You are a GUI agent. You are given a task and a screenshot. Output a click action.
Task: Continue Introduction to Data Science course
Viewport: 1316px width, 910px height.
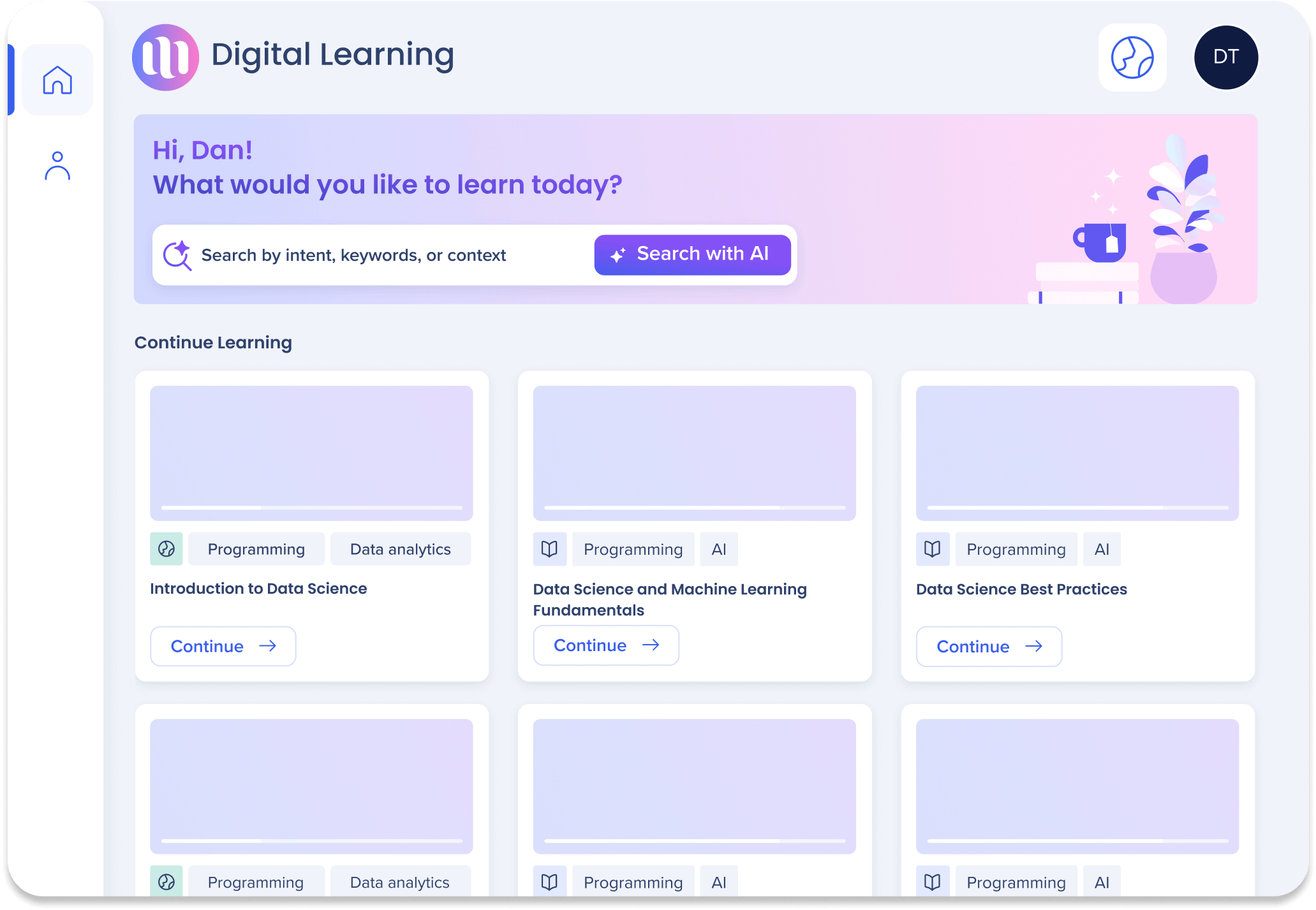[223, 647]
